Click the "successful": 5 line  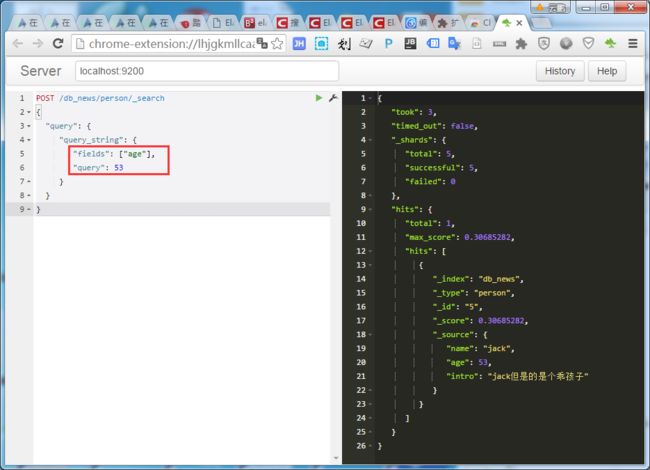tap(441, 168)
